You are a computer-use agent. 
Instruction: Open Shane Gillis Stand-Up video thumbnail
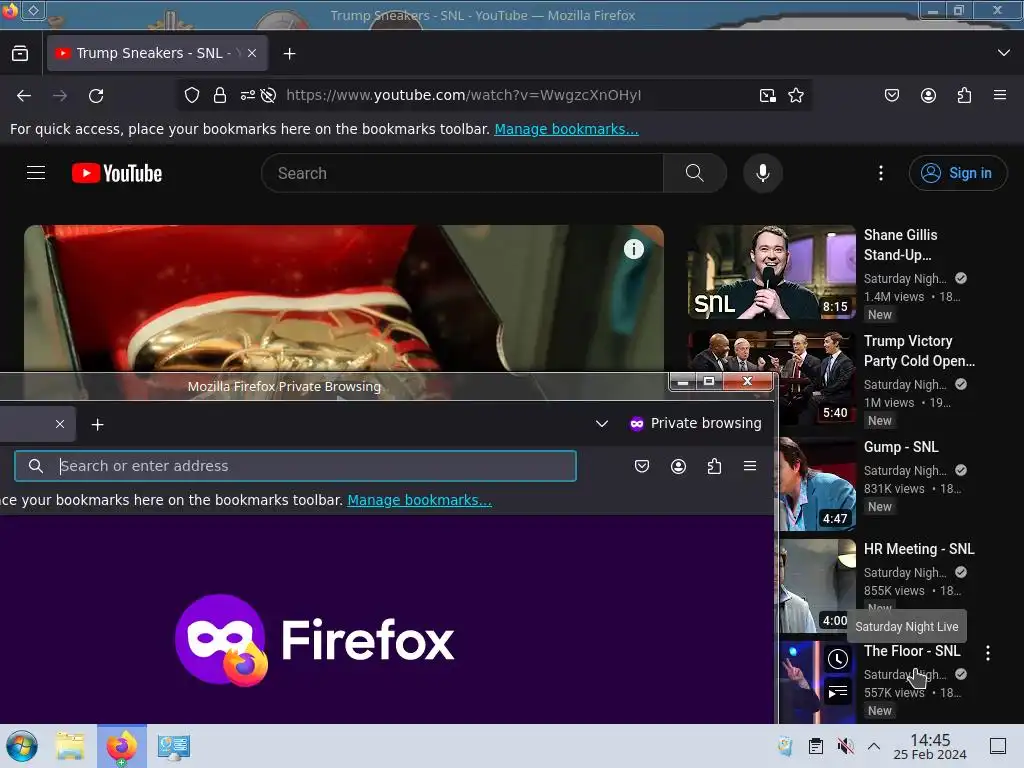[771, 272]
